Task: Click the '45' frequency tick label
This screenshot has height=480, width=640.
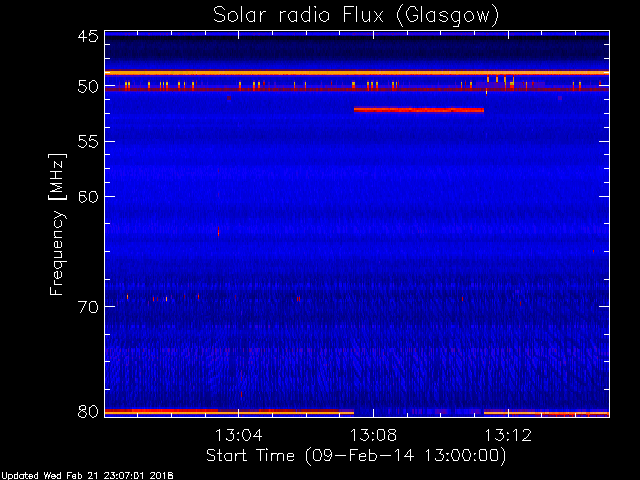Action: point(88,36)
